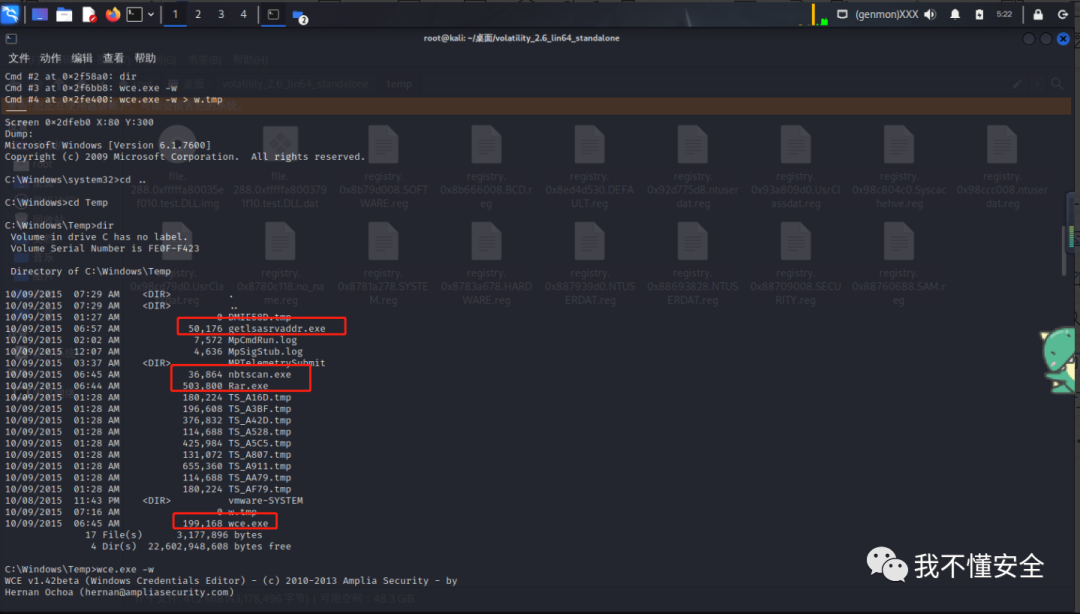Click the 'C:\Windows\Temp>wce.exe -w' prompt line
The height and width of the screenshot is (614, 1080).
pyautogui.click(x=79, y=569)
